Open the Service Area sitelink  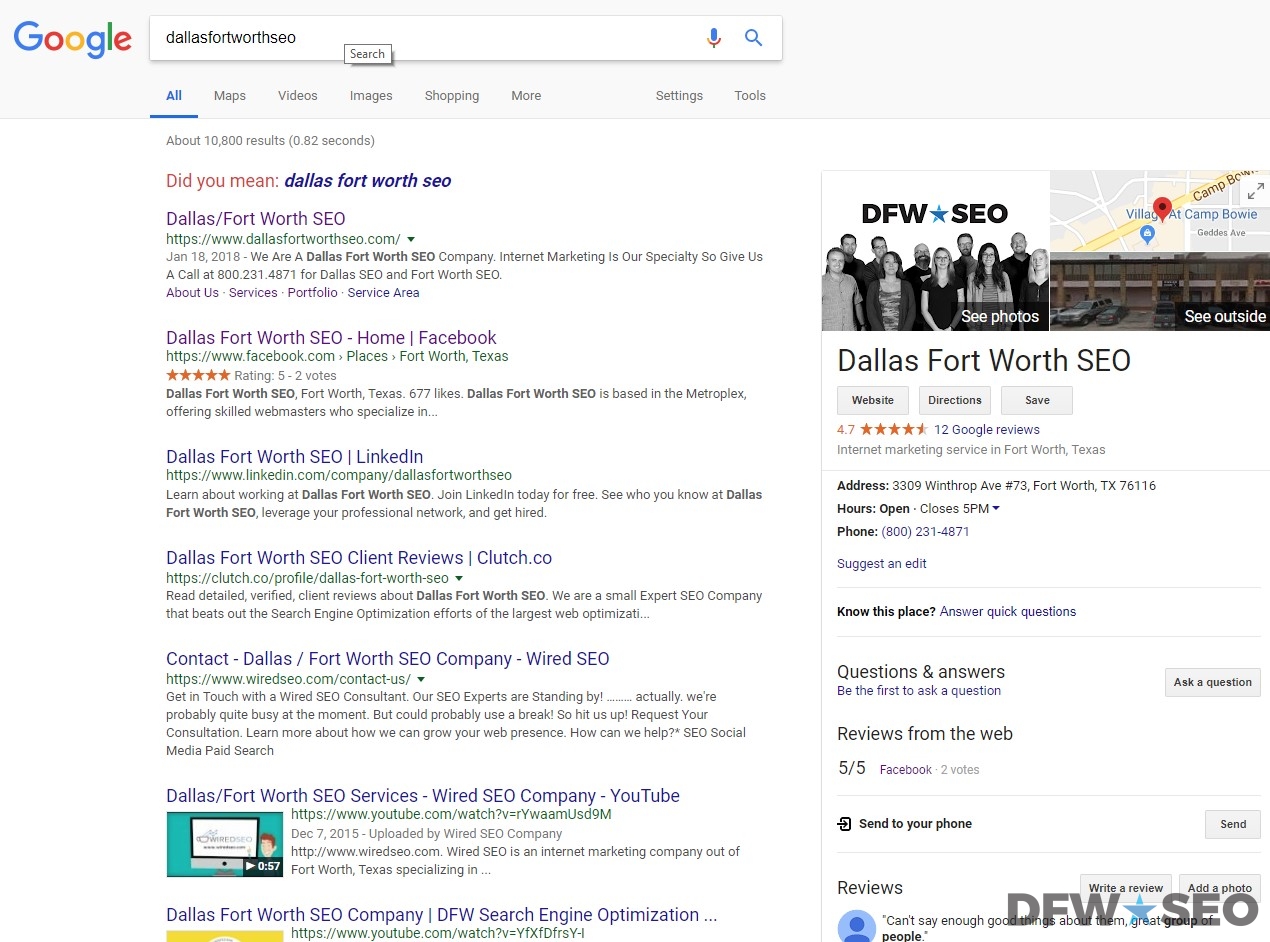[x=384, y=293]
